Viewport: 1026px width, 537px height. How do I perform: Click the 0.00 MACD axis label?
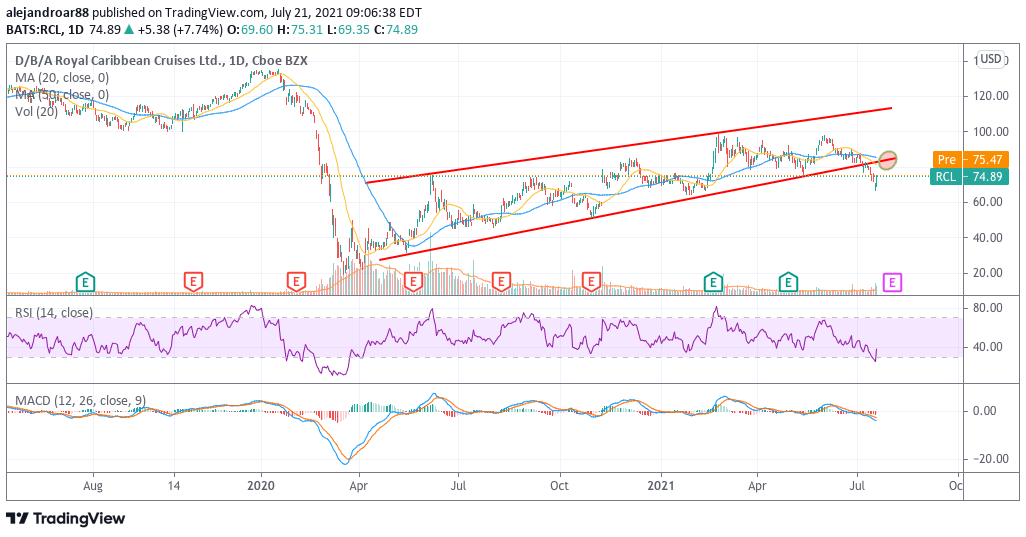(x=985, y=411)
